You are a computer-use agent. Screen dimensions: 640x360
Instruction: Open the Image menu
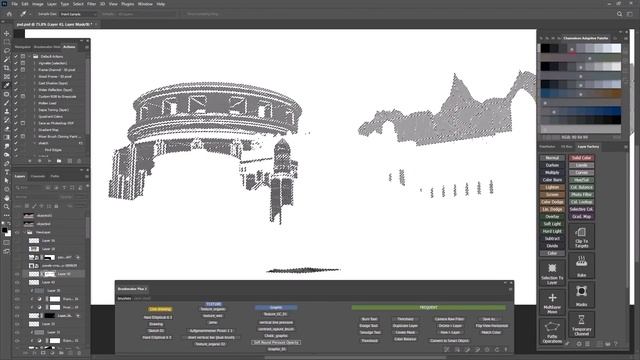[x=38, y=4]
